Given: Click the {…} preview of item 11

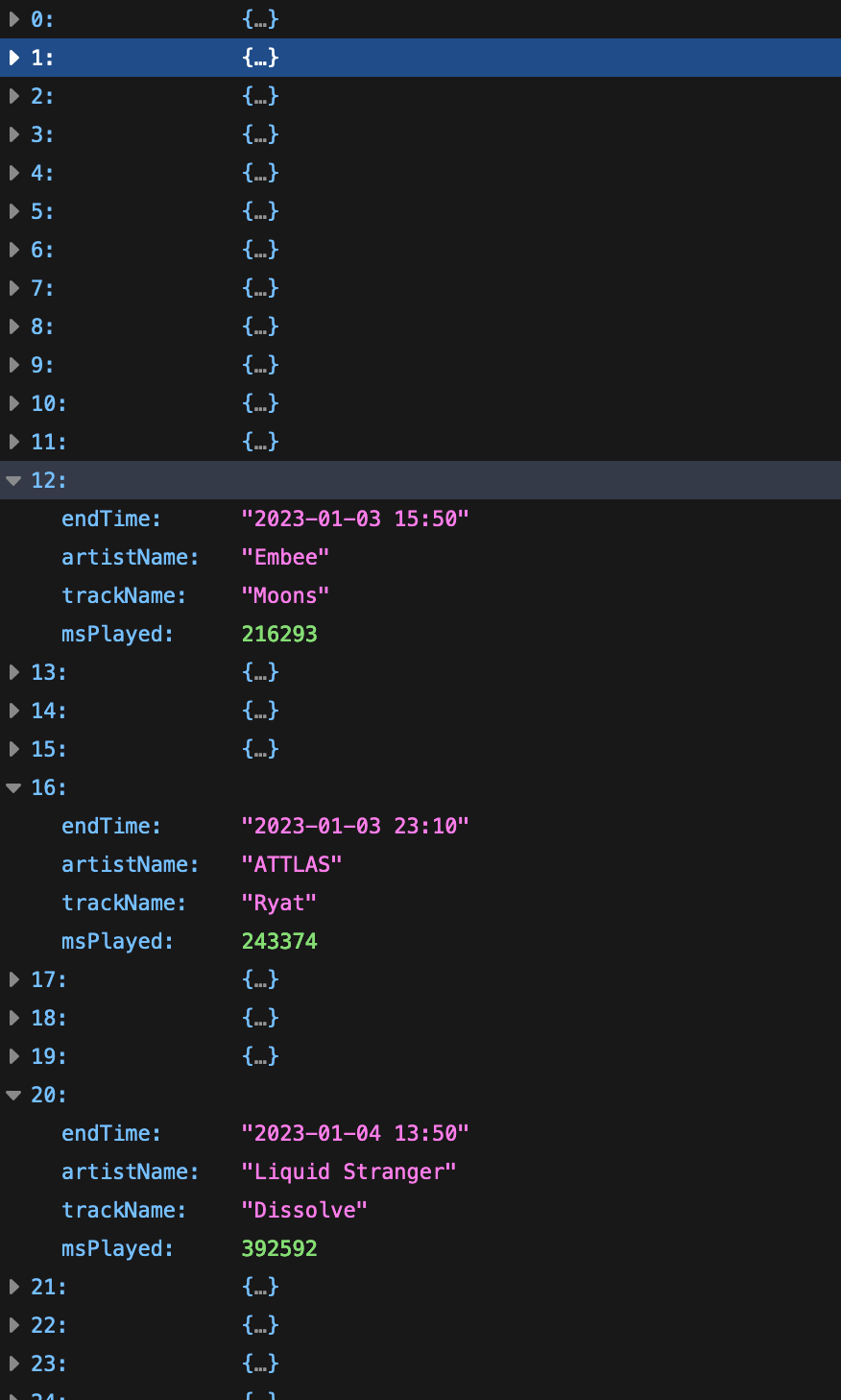Looking at the screenshot, I should (260, 442).
